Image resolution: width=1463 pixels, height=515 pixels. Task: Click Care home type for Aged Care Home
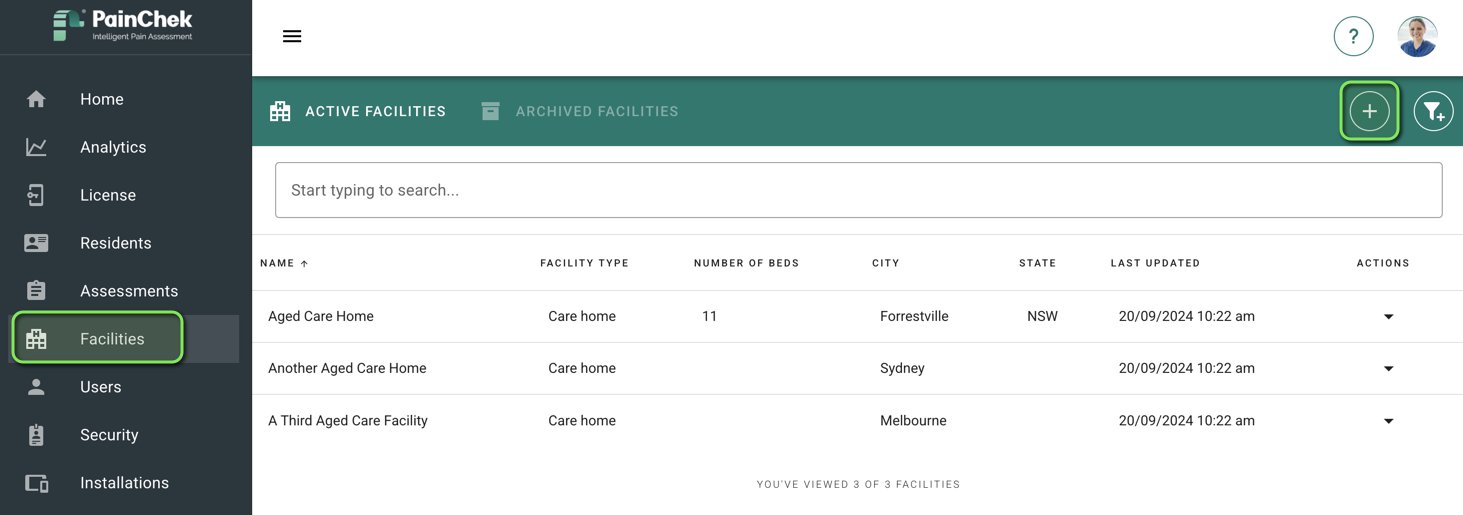(x=582, y=316)
